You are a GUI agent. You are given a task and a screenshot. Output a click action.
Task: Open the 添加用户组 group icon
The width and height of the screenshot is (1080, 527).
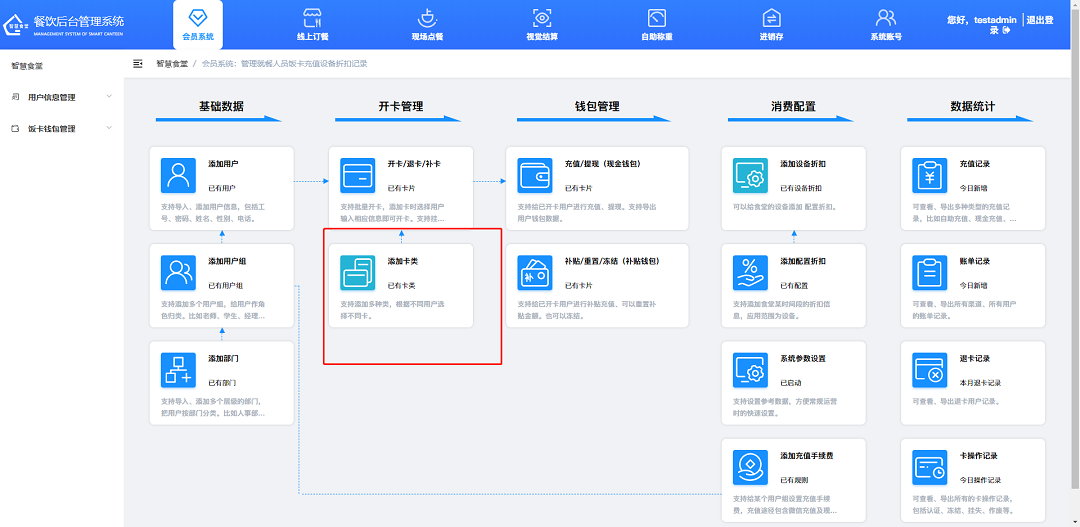tap(179, 272)
